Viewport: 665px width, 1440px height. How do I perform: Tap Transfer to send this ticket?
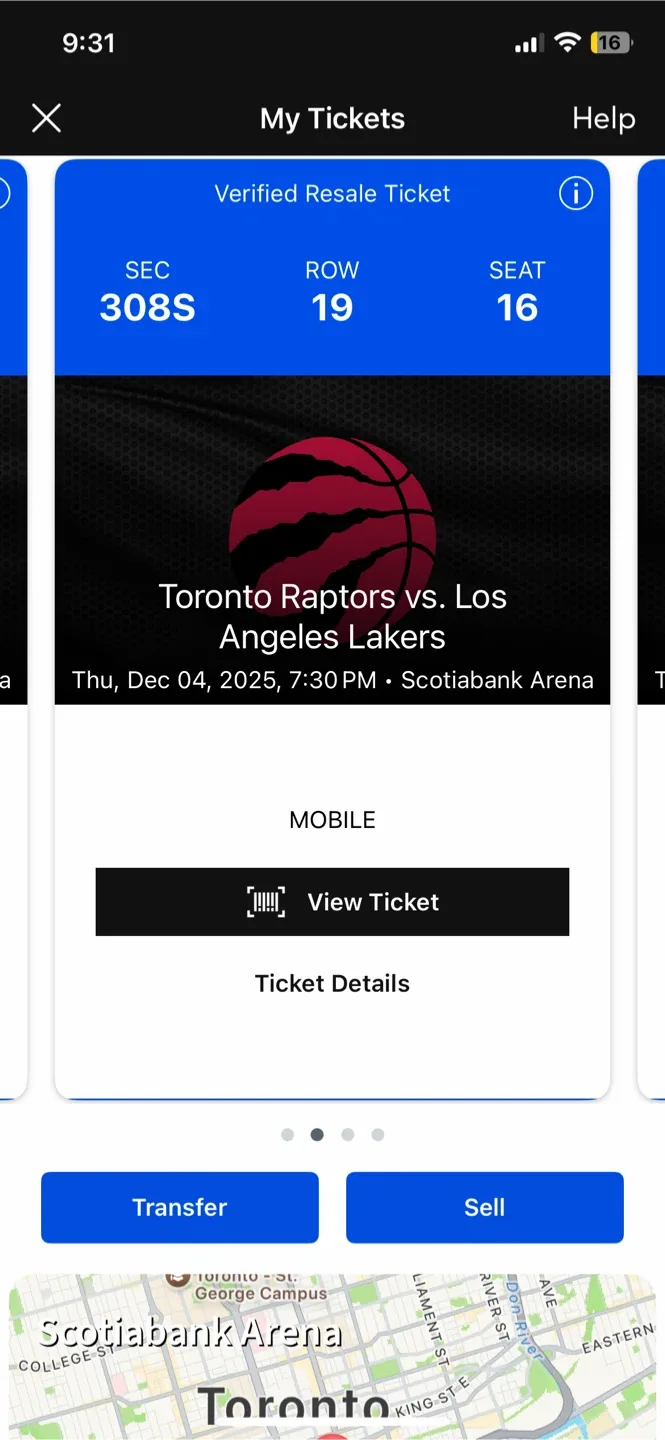(x=179, y=1207)
